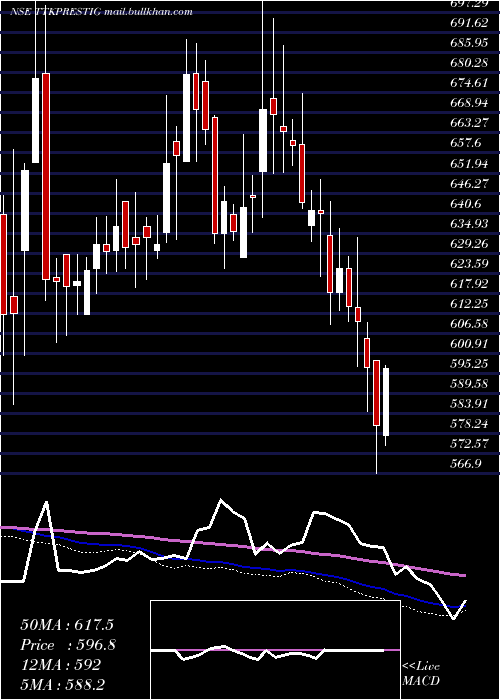This screenshot has height=700, width=500.
Task: Select the 657.6 price axis label
Action: click(x=466, y=143)
